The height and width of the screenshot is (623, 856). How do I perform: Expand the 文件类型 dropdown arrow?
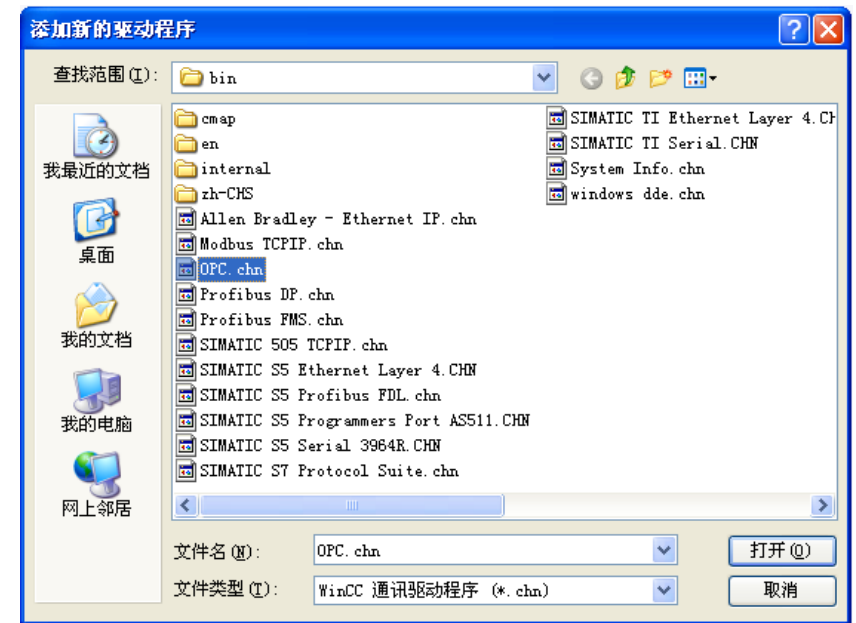(664, 590)
